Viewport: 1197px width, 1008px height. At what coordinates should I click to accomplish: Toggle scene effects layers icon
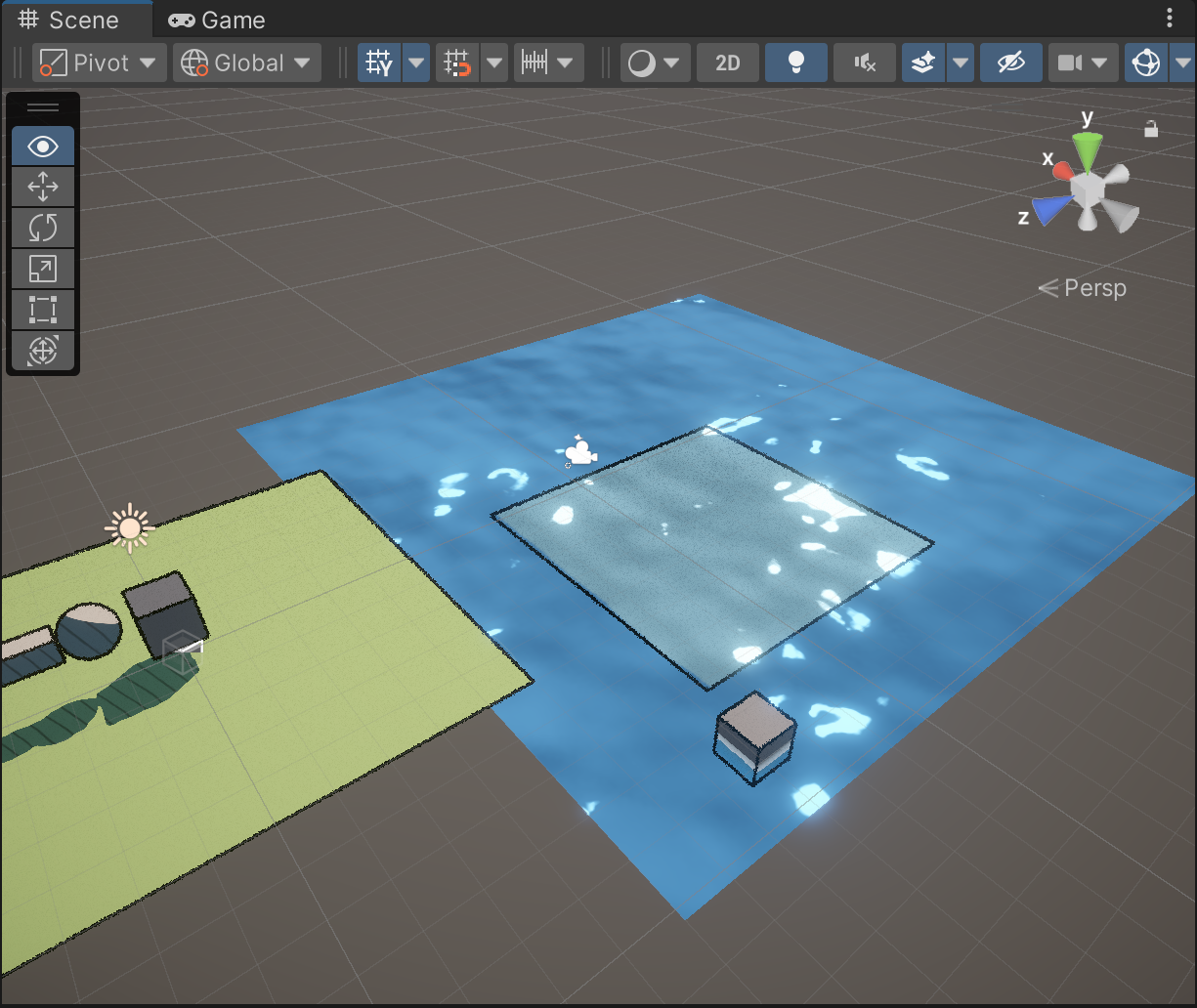point(923,63)
